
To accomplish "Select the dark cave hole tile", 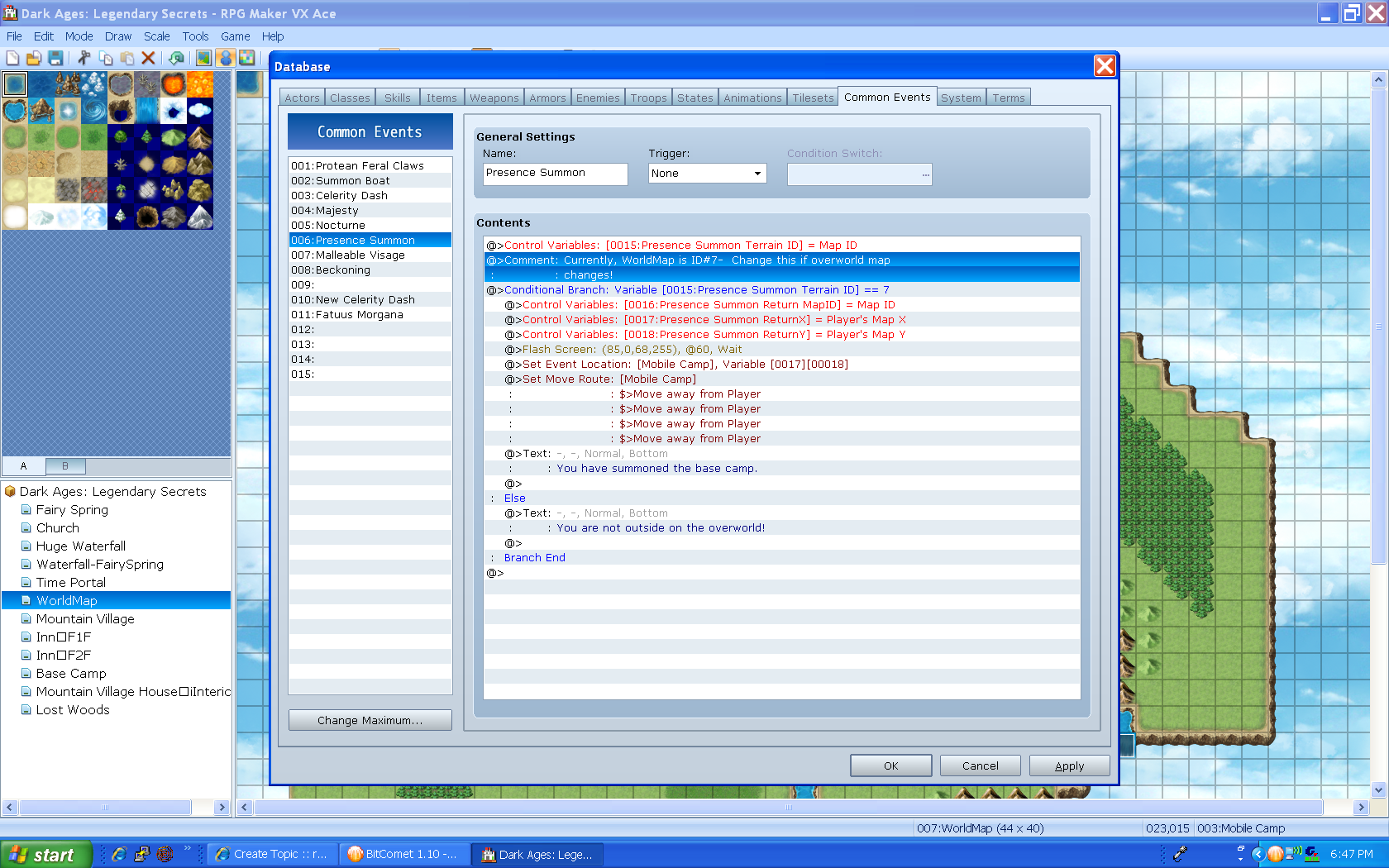I will pos(147,217).
